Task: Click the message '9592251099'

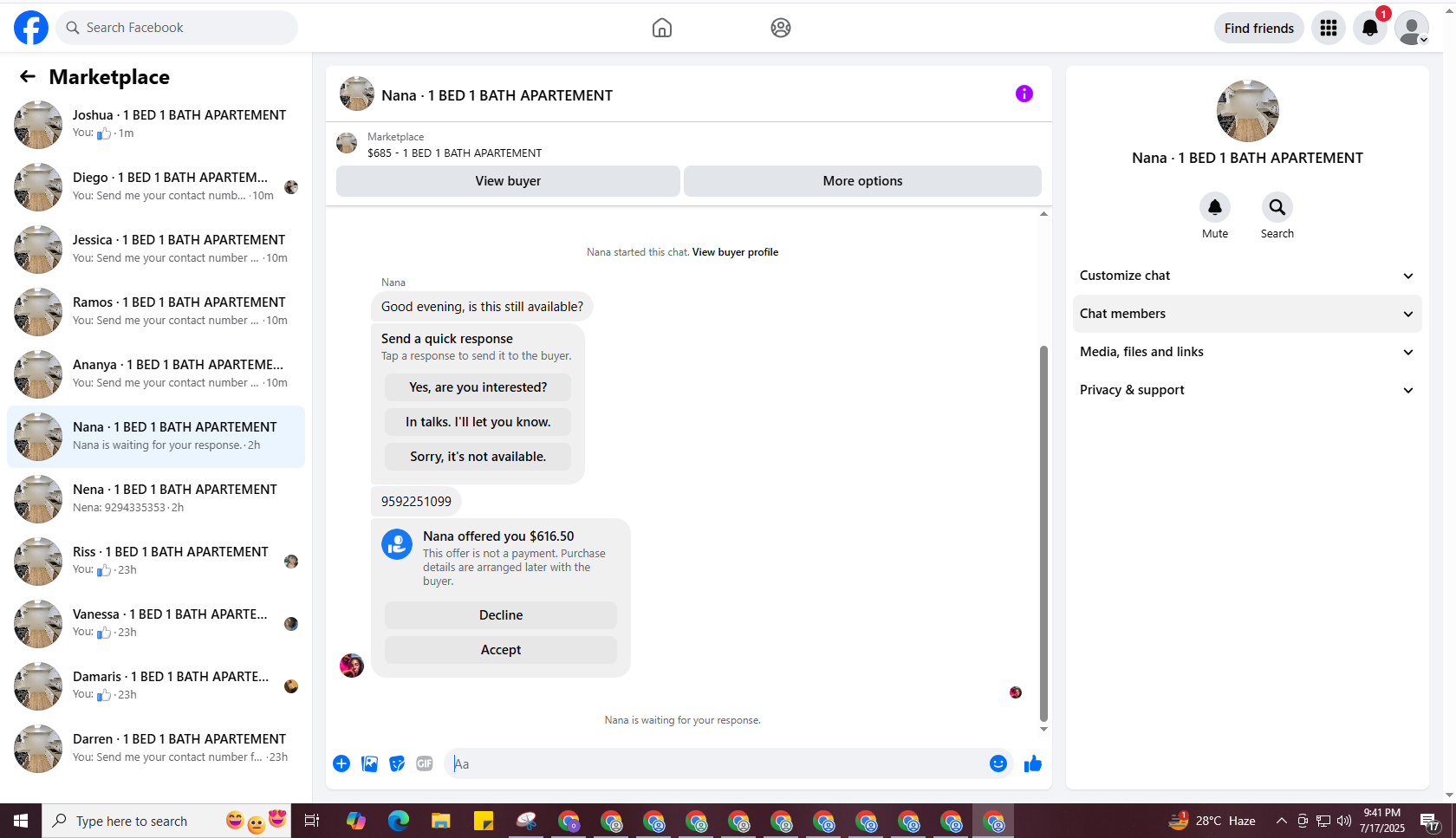Action: (x=416, y=502)
